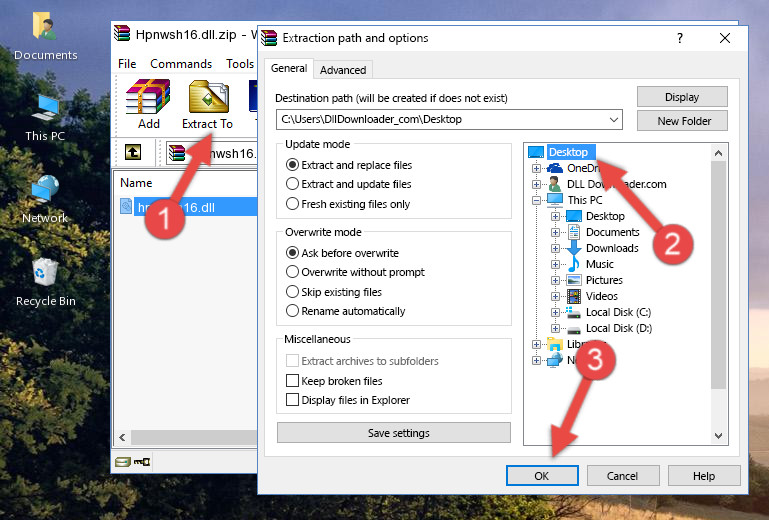Expand the Music tree node

tap(555, 264)
